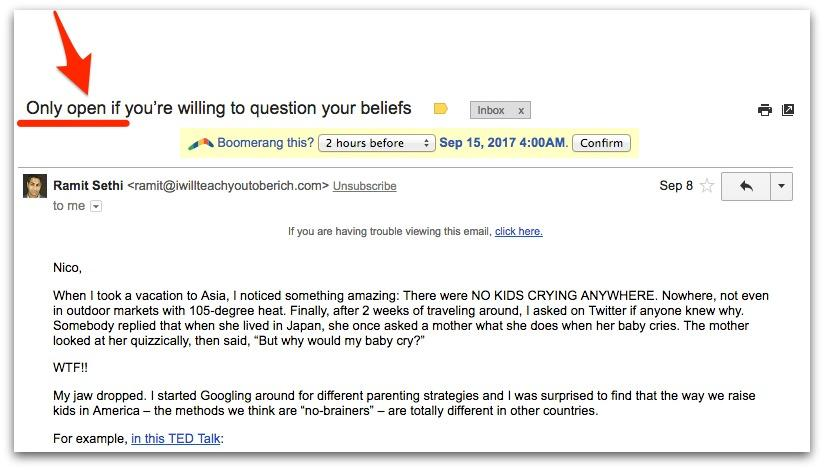Toggle the yellow importance marker
Screen dimensions: 824x470
tap(441, 108)
